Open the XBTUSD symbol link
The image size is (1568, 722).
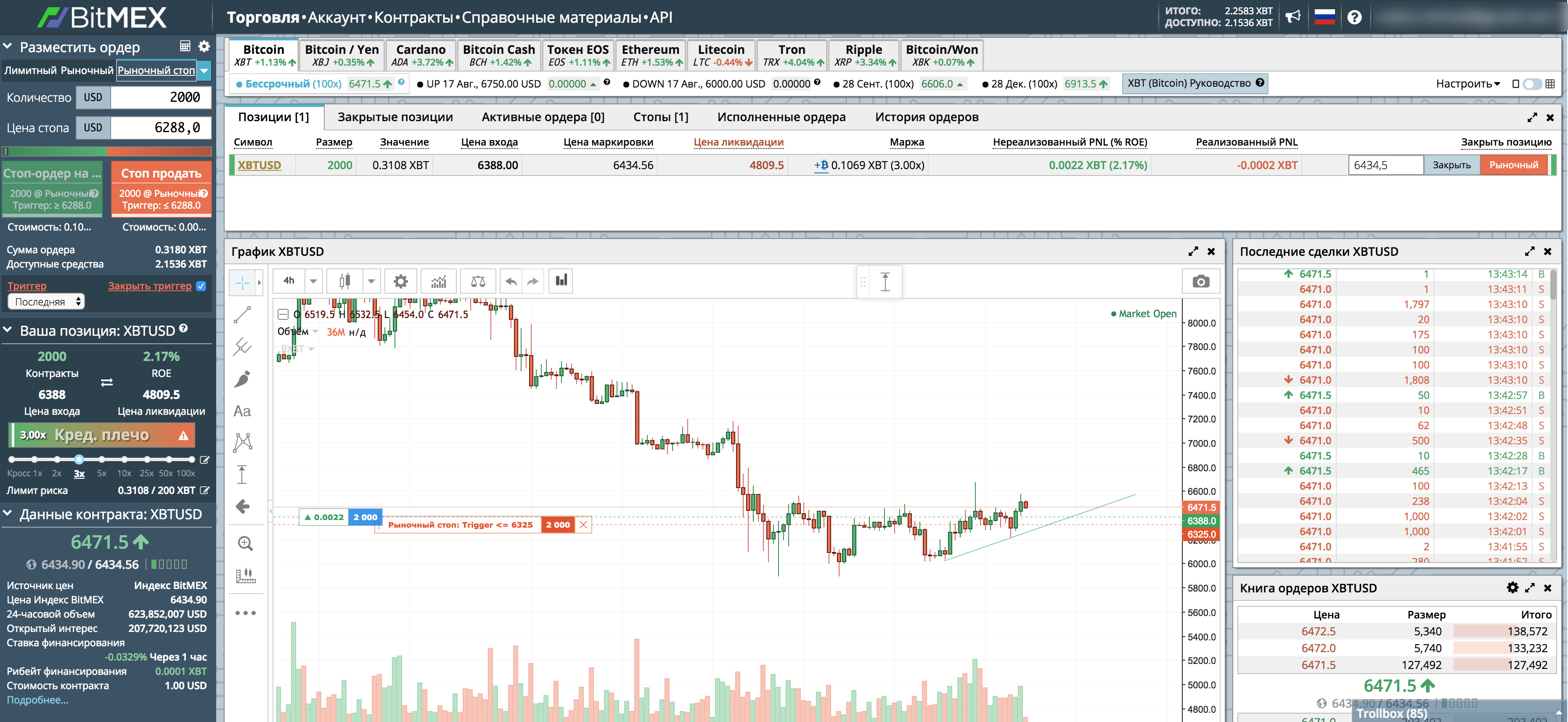[x=260, y=165]
